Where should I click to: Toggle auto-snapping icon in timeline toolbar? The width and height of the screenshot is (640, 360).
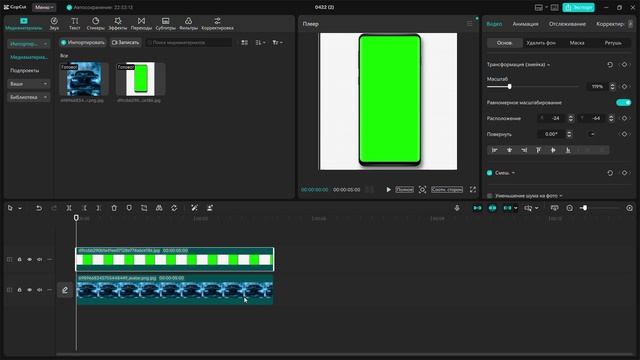tap(492, 208)
